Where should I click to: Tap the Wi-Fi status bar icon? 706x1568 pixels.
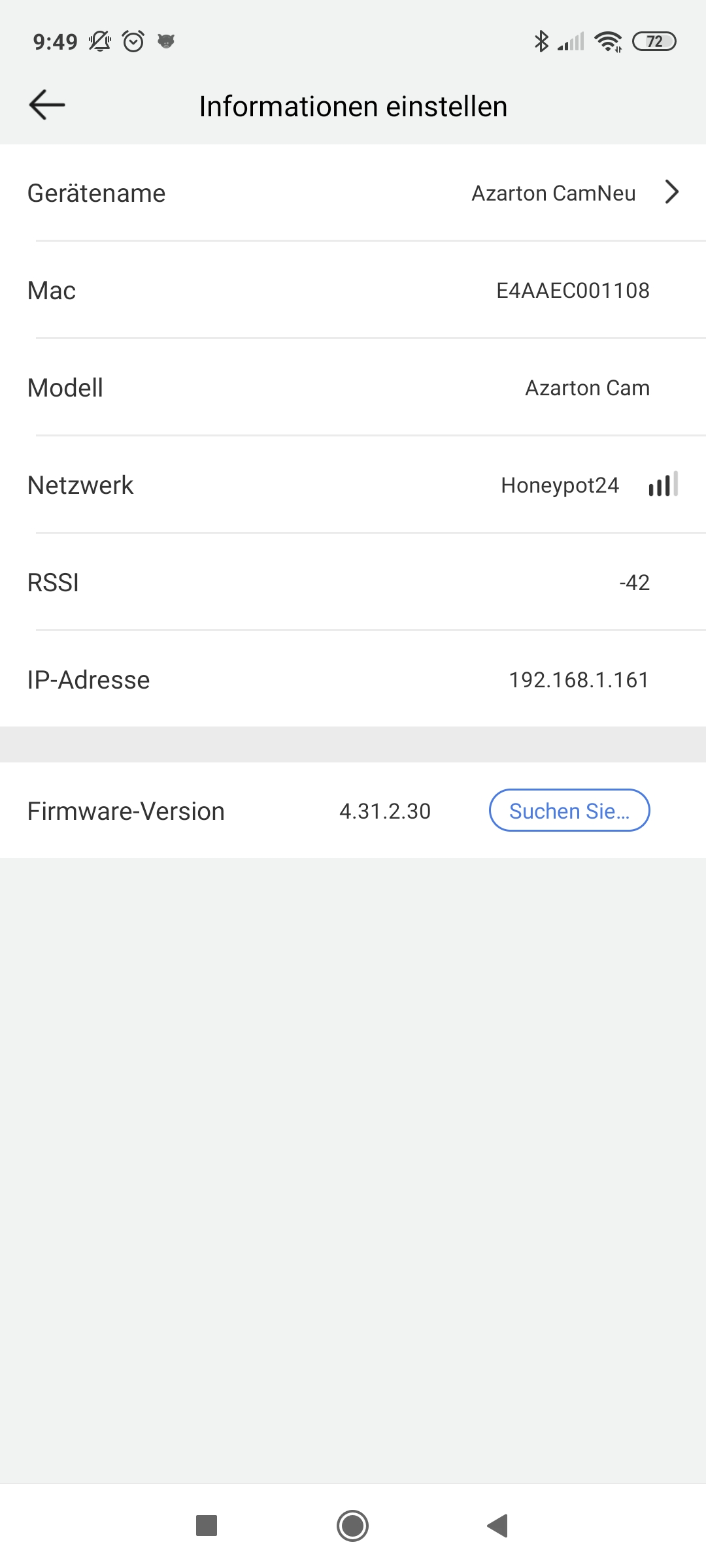608,41
